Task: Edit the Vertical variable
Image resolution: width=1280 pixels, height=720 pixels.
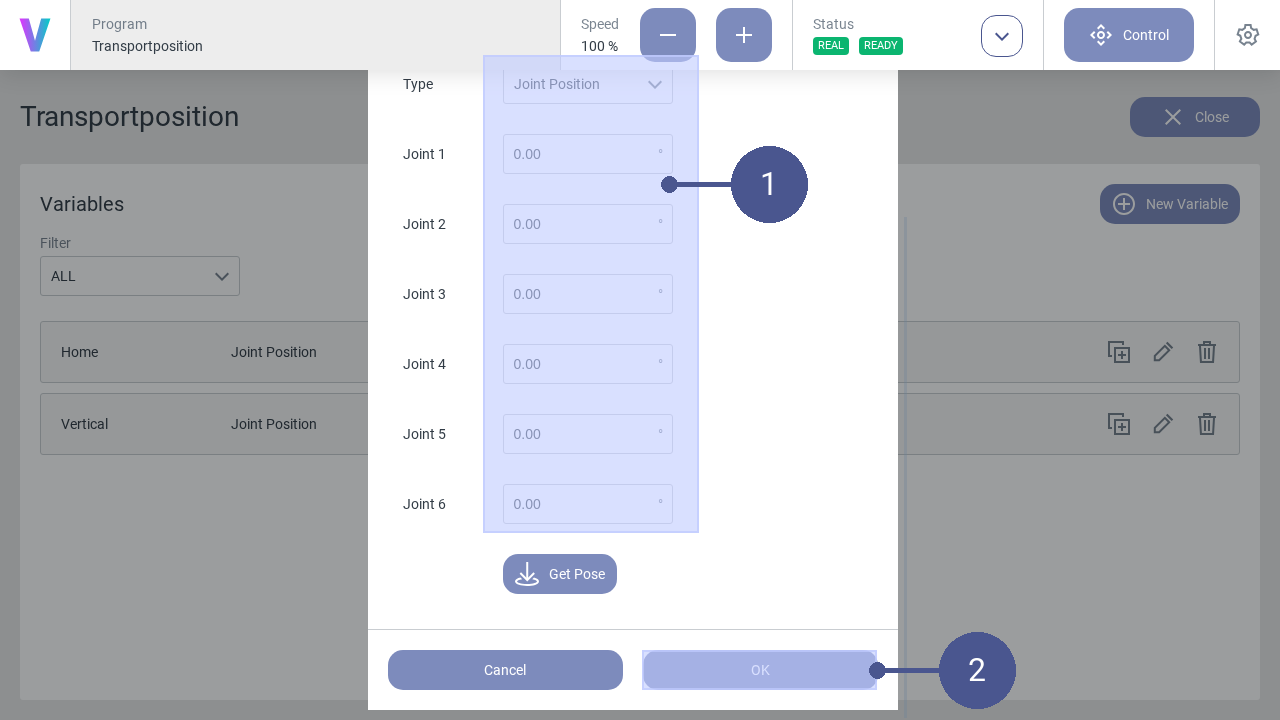Action: (x=1163, y=424)
